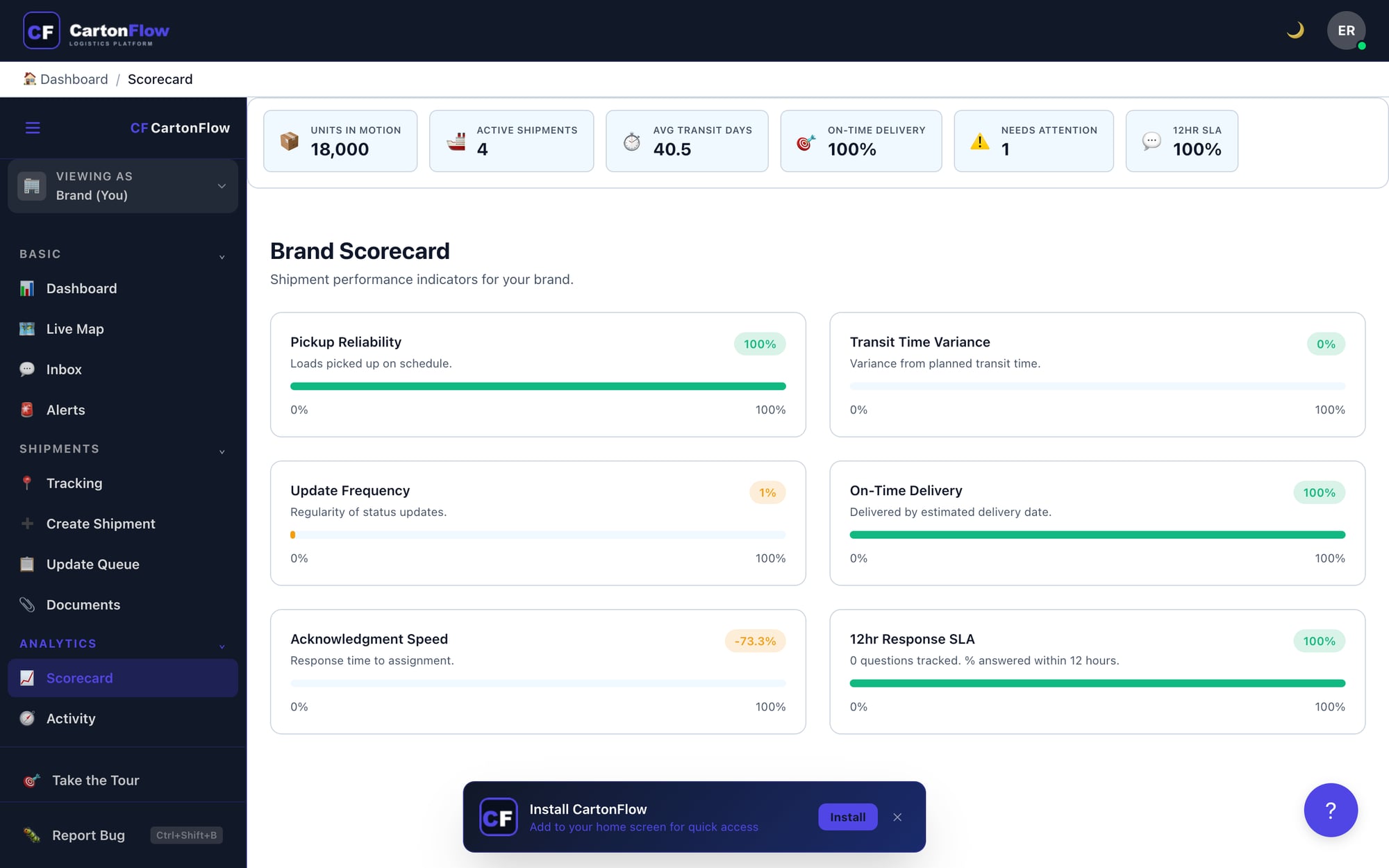Click the Tracking pin icon
Screen dimensions: 1389x868
[28, 483]
